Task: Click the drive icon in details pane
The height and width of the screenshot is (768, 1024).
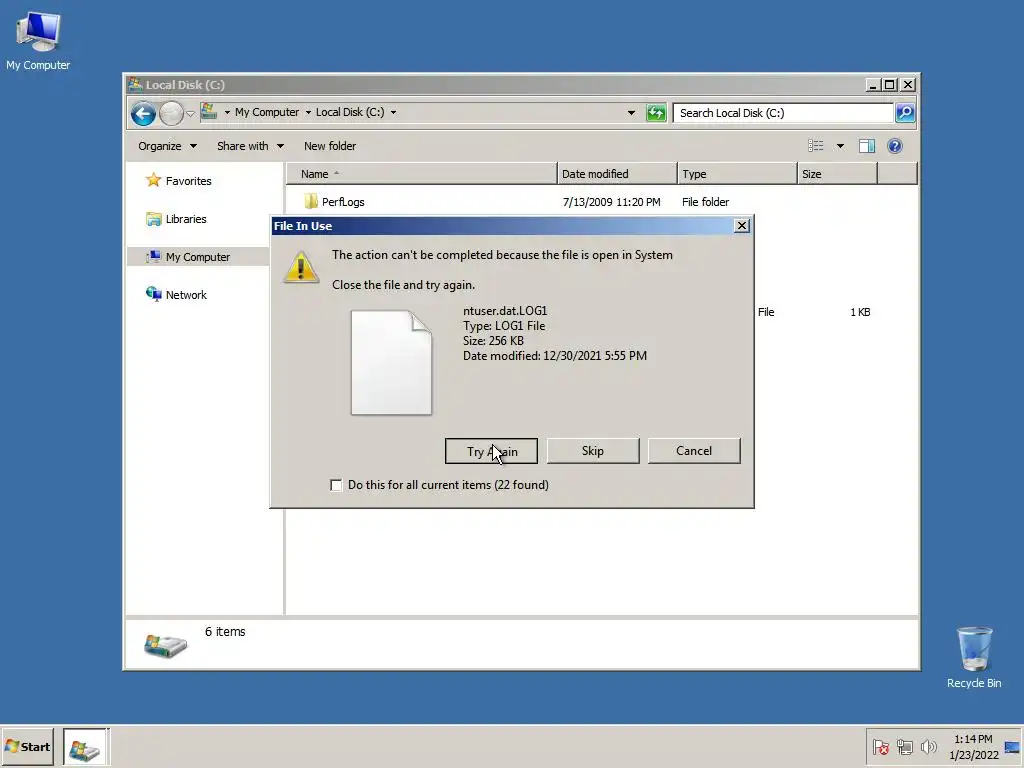Action: click(165, 646)
